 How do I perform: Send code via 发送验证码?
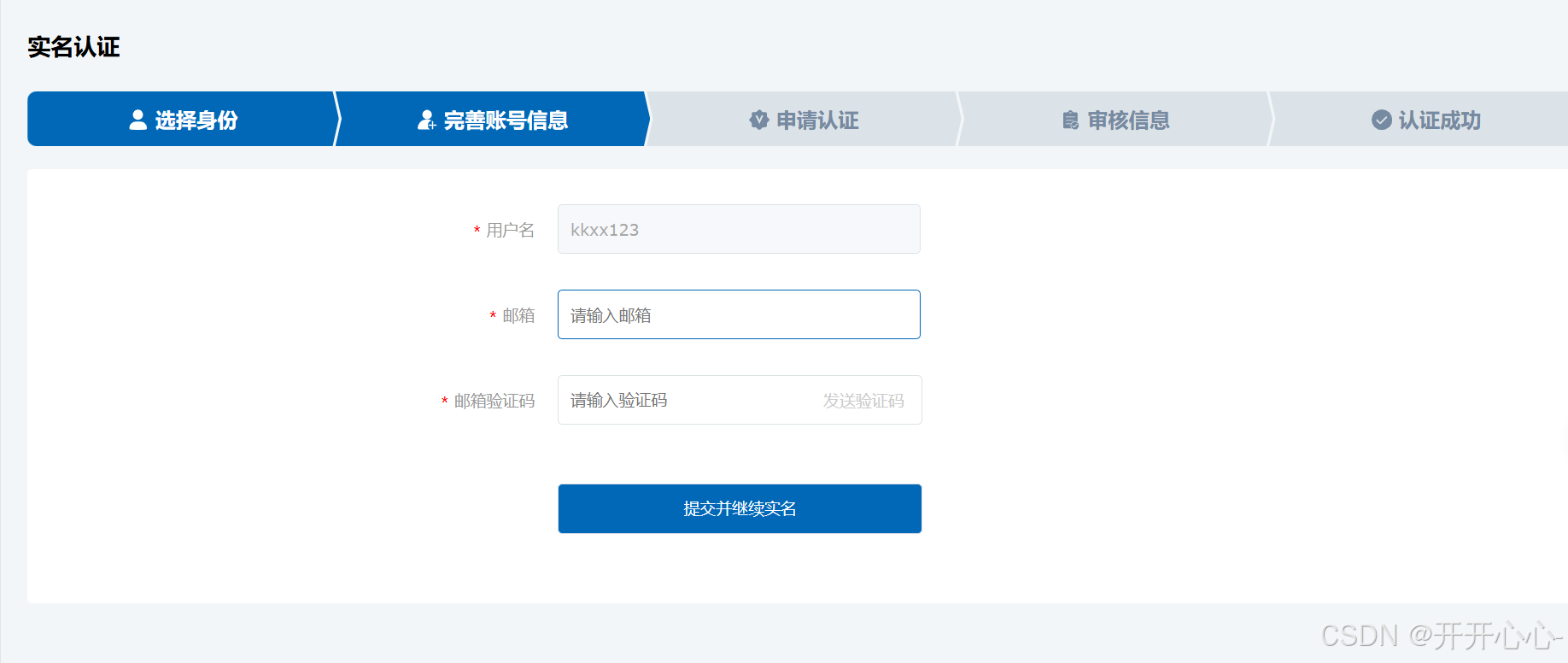click(x=863, y=401)
